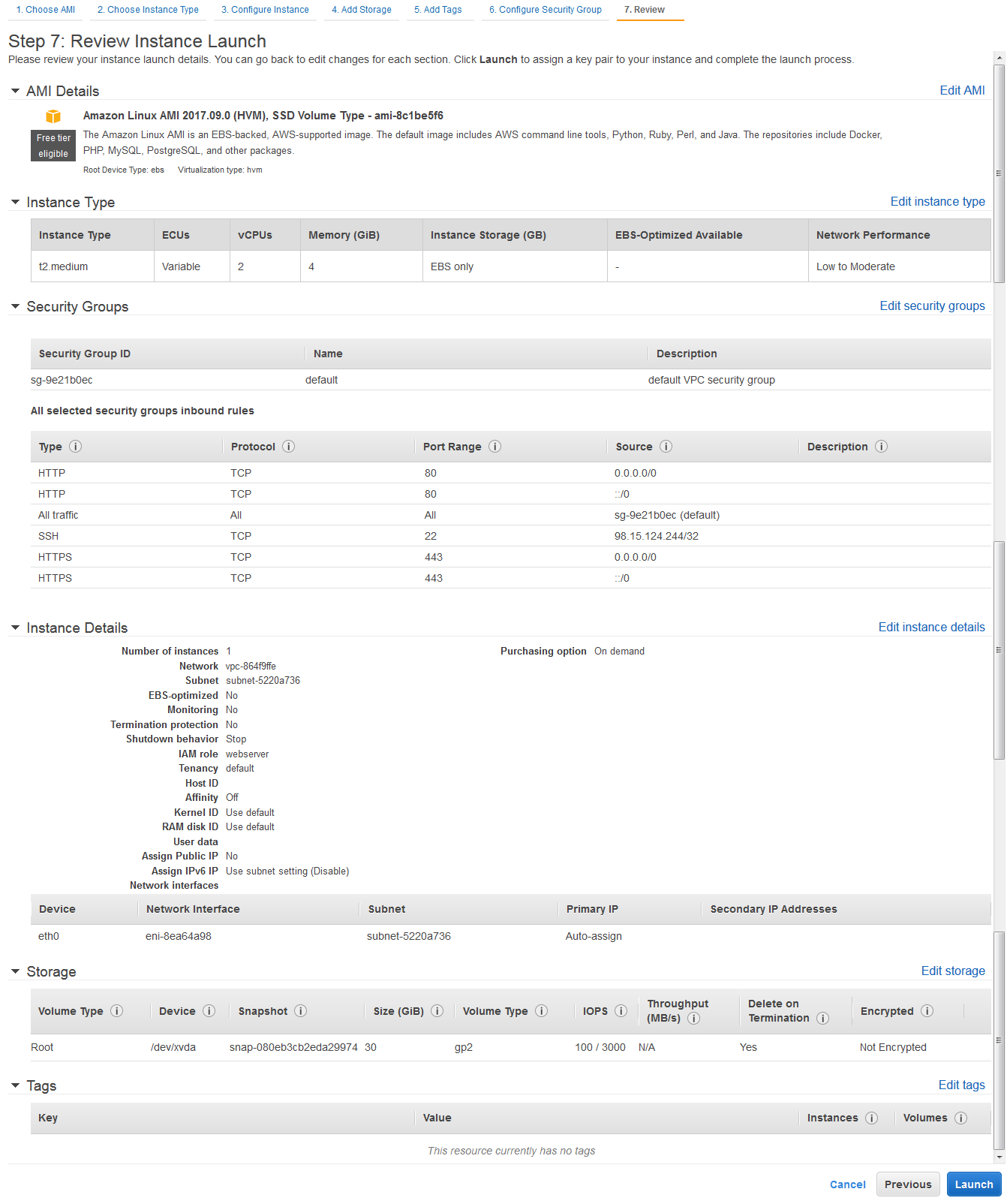Collapse the AMI Details section
The image size is (1007, 1204).
15,91
